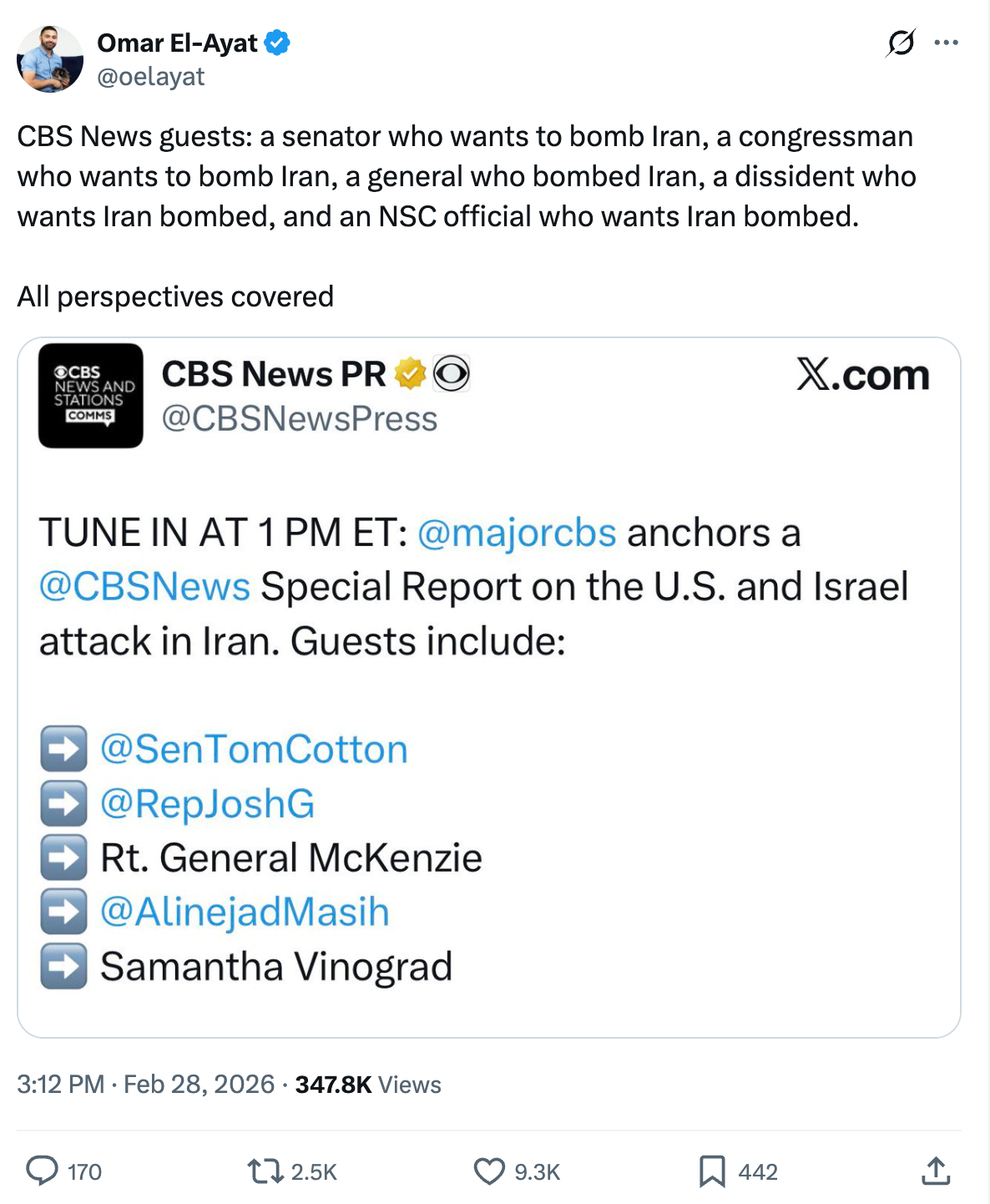Click Omar El-Ayat's blue verified badge
Screen dimensions: 990x1204
click(x=277, y=43)
